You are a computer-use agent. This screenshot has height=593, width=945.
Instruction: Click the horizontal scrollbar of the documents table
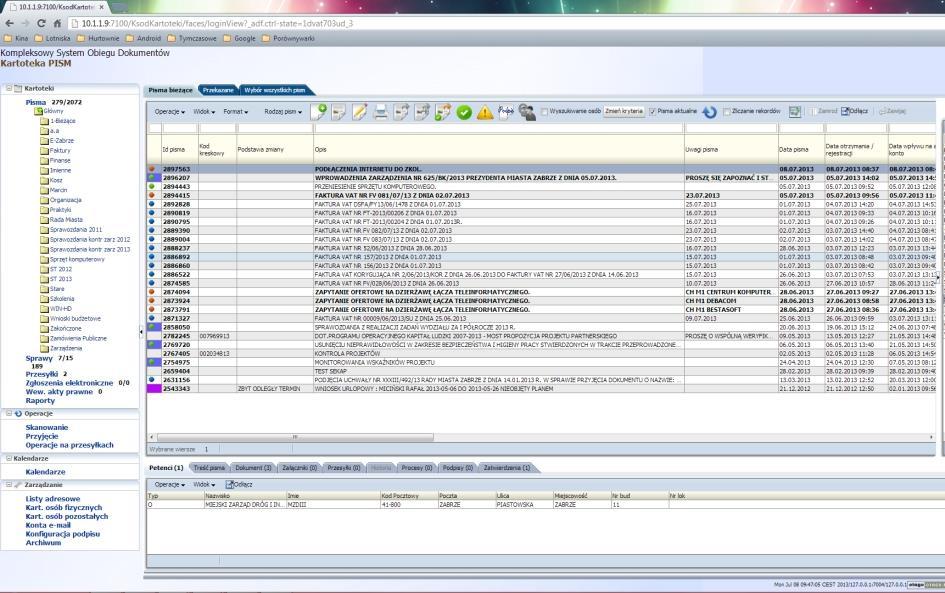coord(295,438)
